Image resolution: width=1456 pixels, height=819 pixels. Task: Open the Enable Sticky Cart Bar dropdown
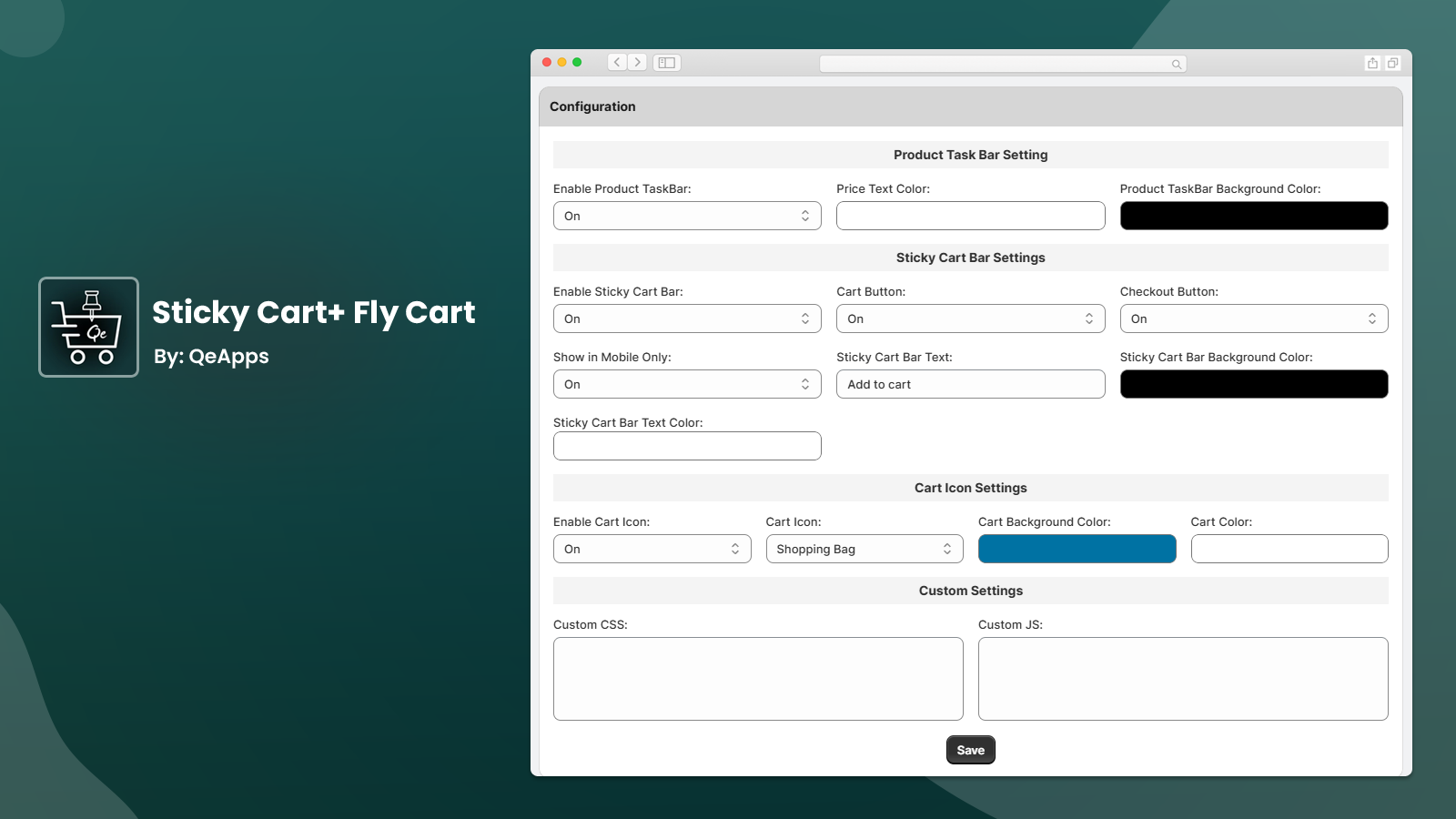pos(687,318)
